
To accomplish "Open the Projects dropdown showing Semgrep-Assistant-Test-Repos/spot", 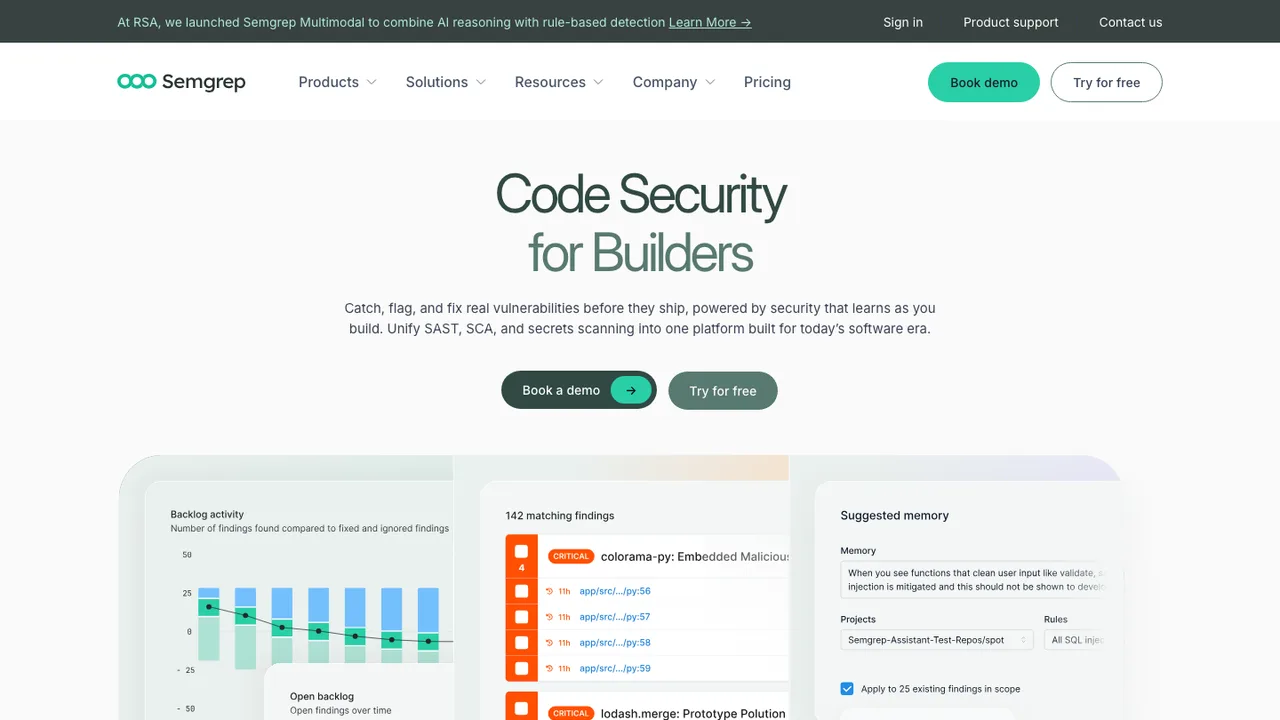I will click(937, 640).
